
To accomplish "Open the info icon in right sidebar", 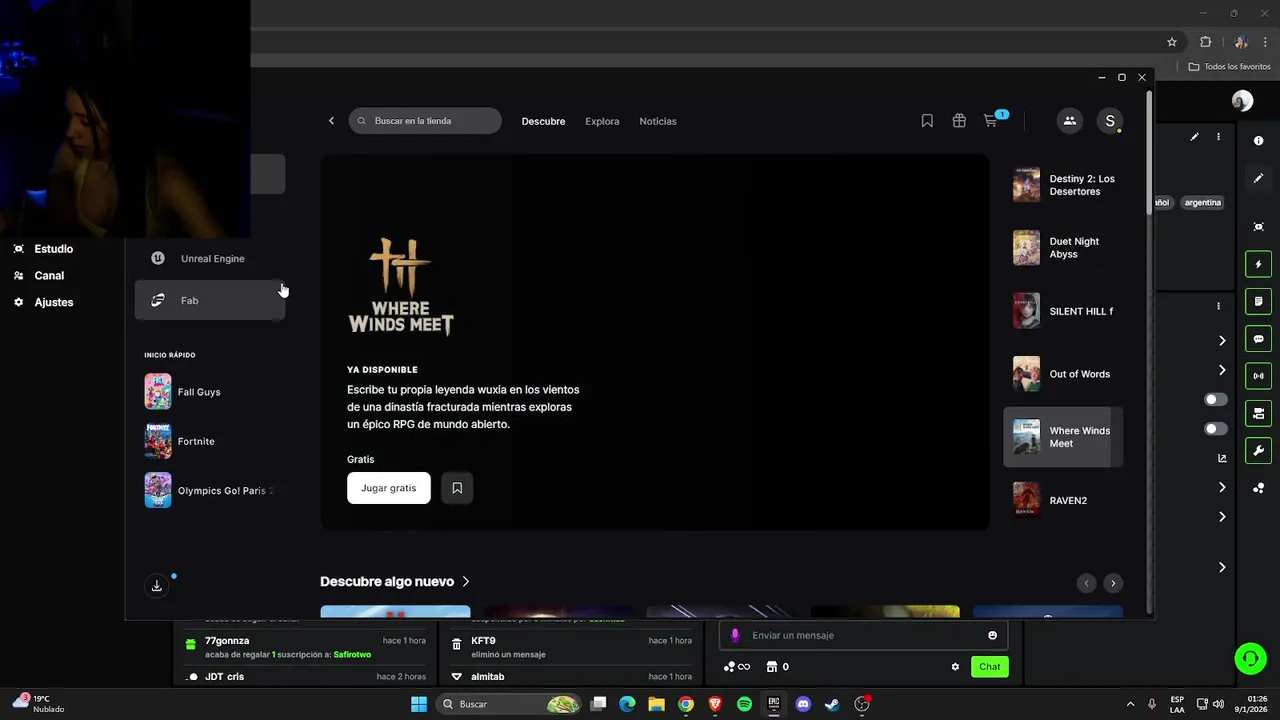I will pyautogui.click(x=1258, y=141).
